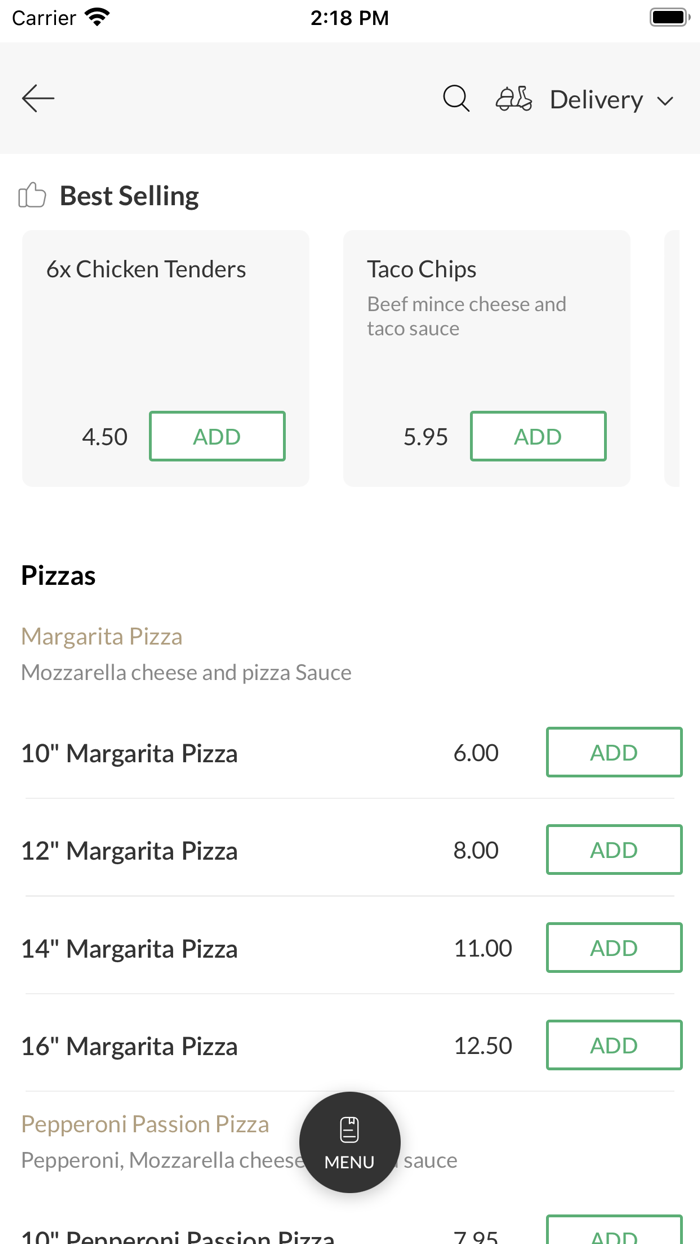Tap the battery icon in status bar
This screenshot has width=700, height=1244.
pyautogui.click(x=669, y=17)
